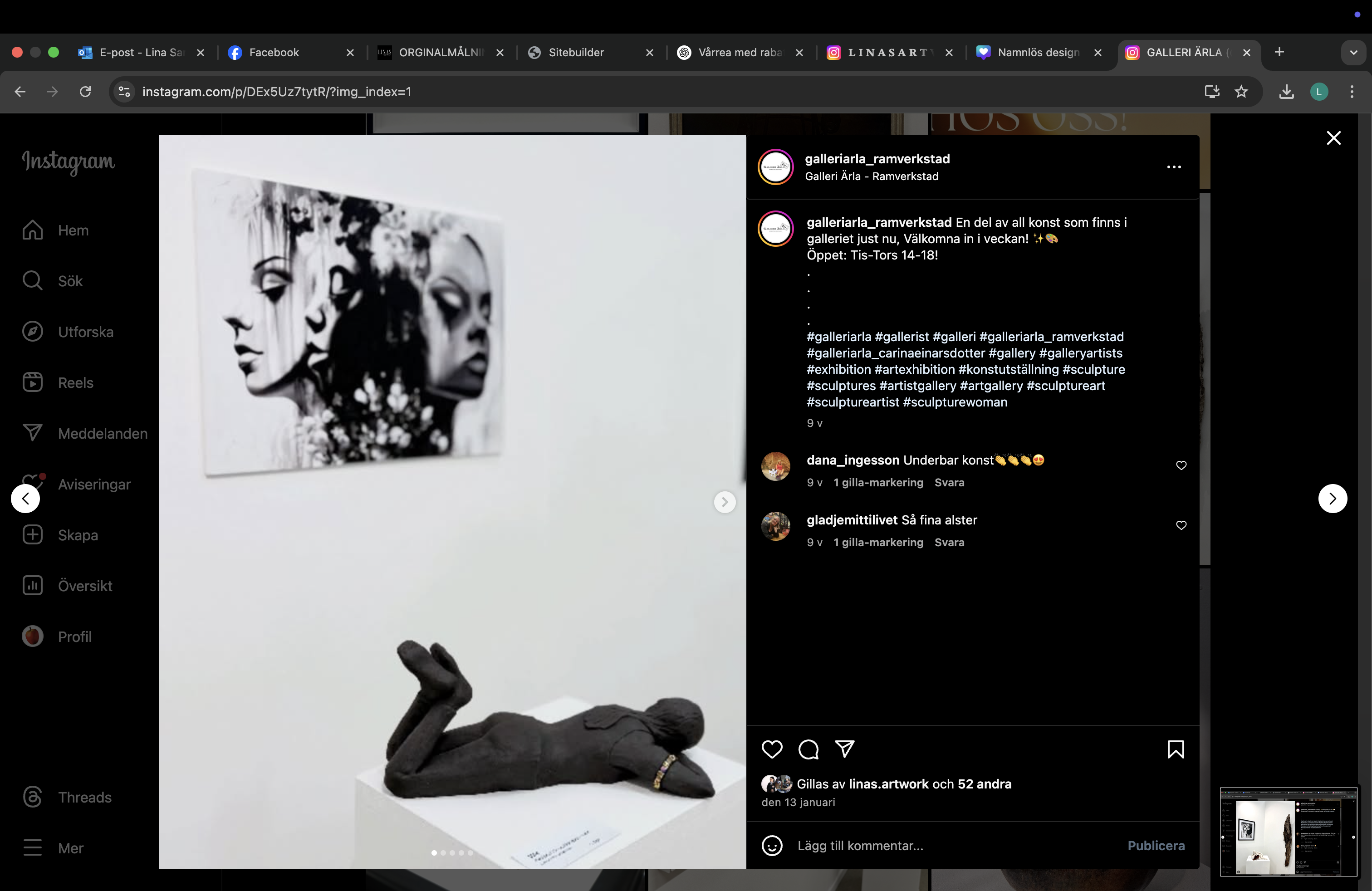Image resolution: width=1372 pixels, height=891 pixels.
Task: Open Chrome three-dot menu
Action: [x=1352, y=92]
